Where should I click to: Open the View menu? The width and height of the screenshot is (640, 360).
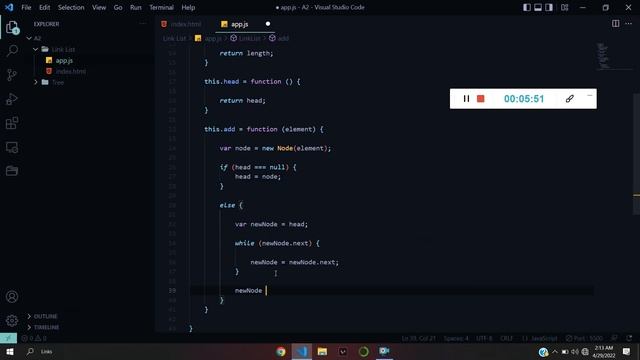(99, 7)
